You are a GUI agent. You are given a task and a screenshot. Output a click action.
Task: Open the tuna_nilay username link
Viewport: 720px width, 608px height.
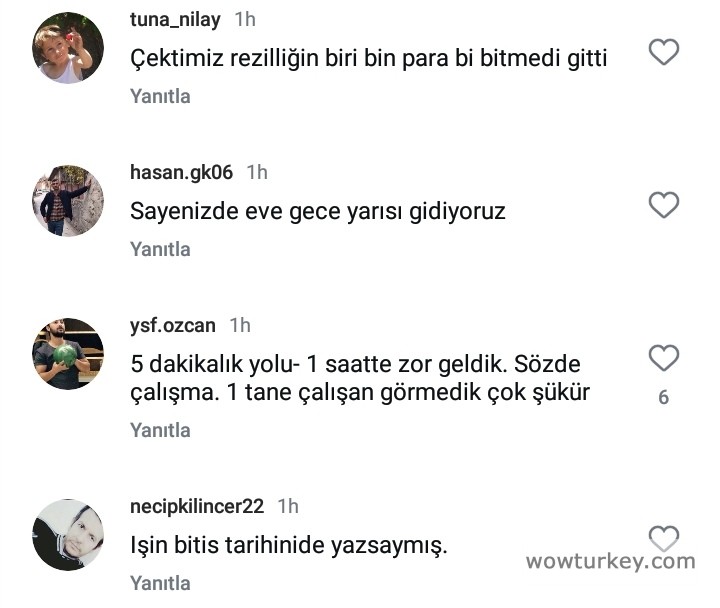pyautogui.click(x=175, y=20)
